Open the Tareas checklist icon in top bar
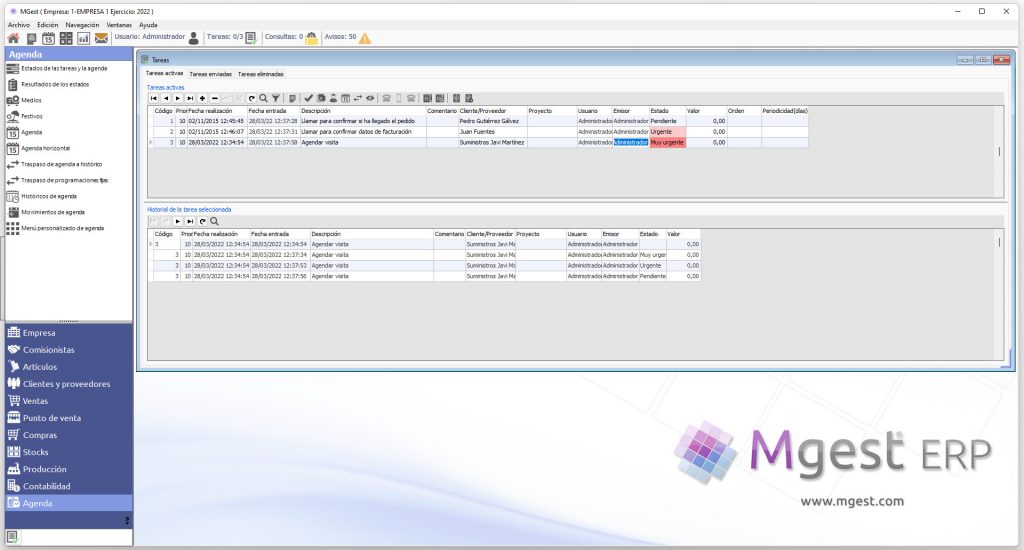 pos(251,39)
